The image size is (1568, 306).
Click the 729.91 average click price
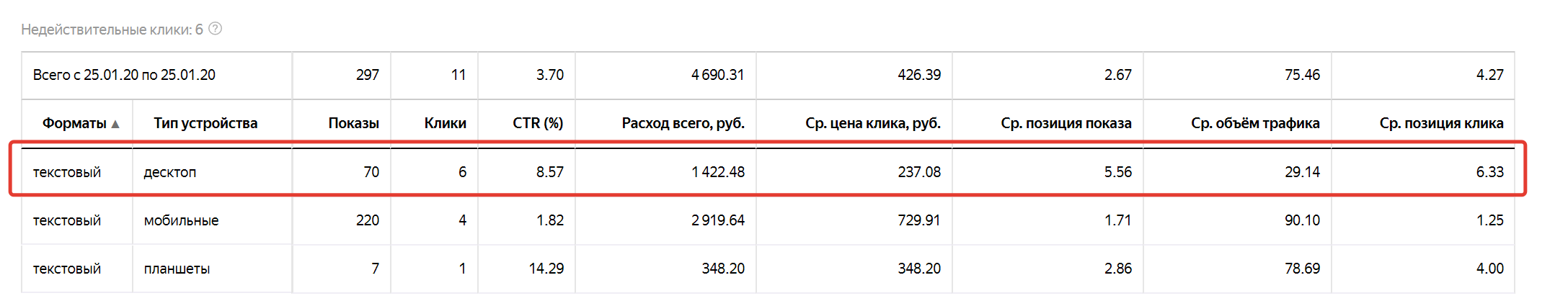point(918,220)
